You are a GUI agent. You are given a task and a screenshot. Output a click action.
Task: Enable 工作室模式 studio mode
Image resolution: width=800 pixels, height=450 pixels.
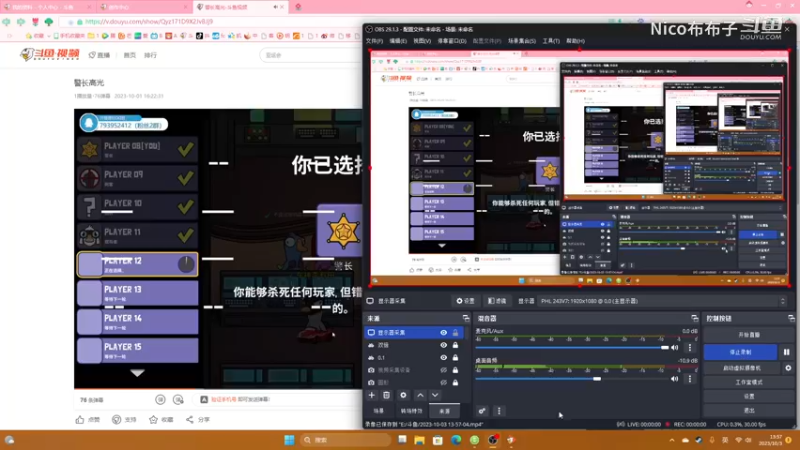tap(748, 382)
